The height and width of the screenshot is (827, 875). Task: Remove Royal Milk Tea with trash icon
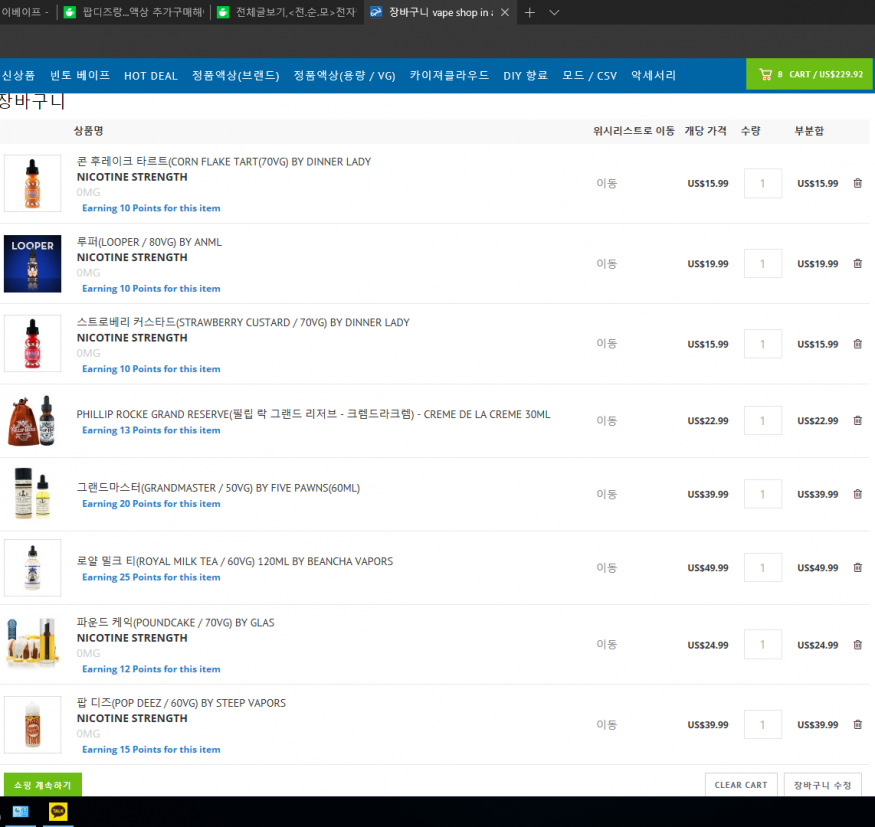[x=858, y=568]
